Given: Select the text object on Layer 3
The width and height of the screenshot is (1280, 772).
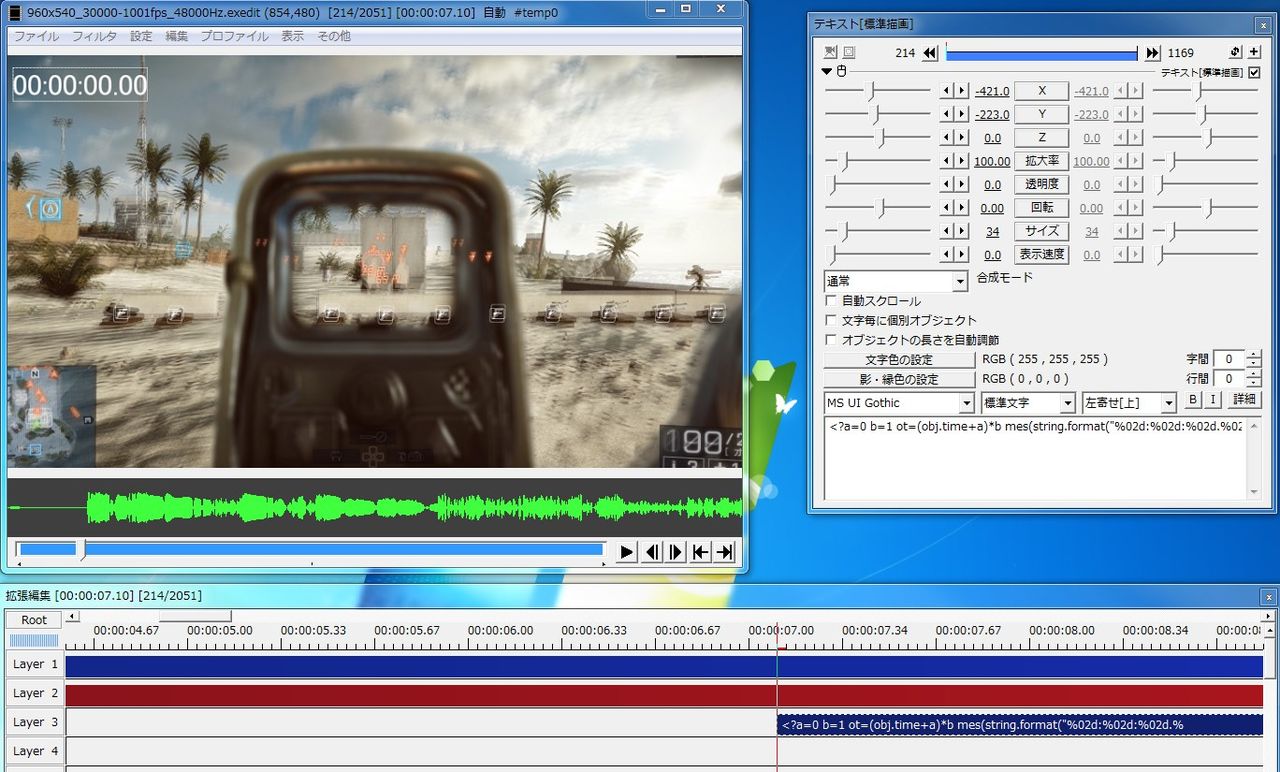Looking at the screenshot, I should point(1020,725).
